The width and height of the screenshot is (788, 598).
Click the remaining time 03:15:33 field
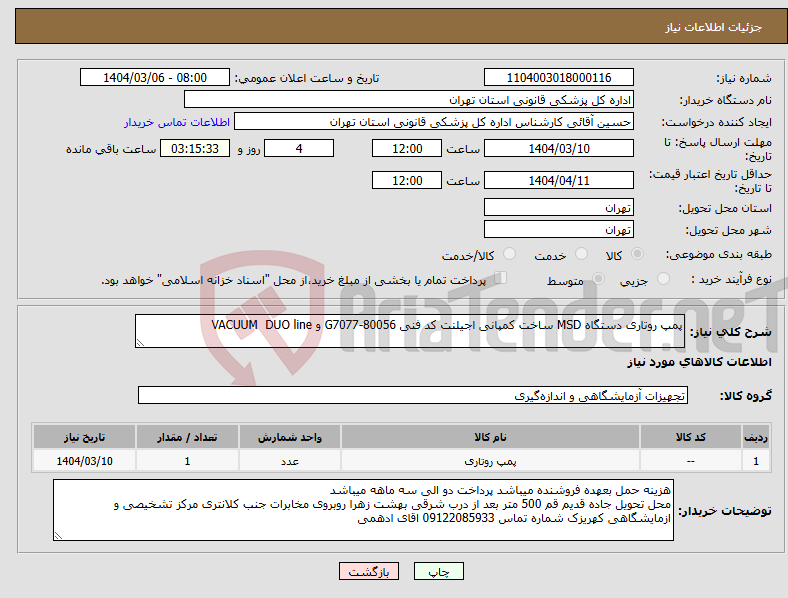(195, 149)
